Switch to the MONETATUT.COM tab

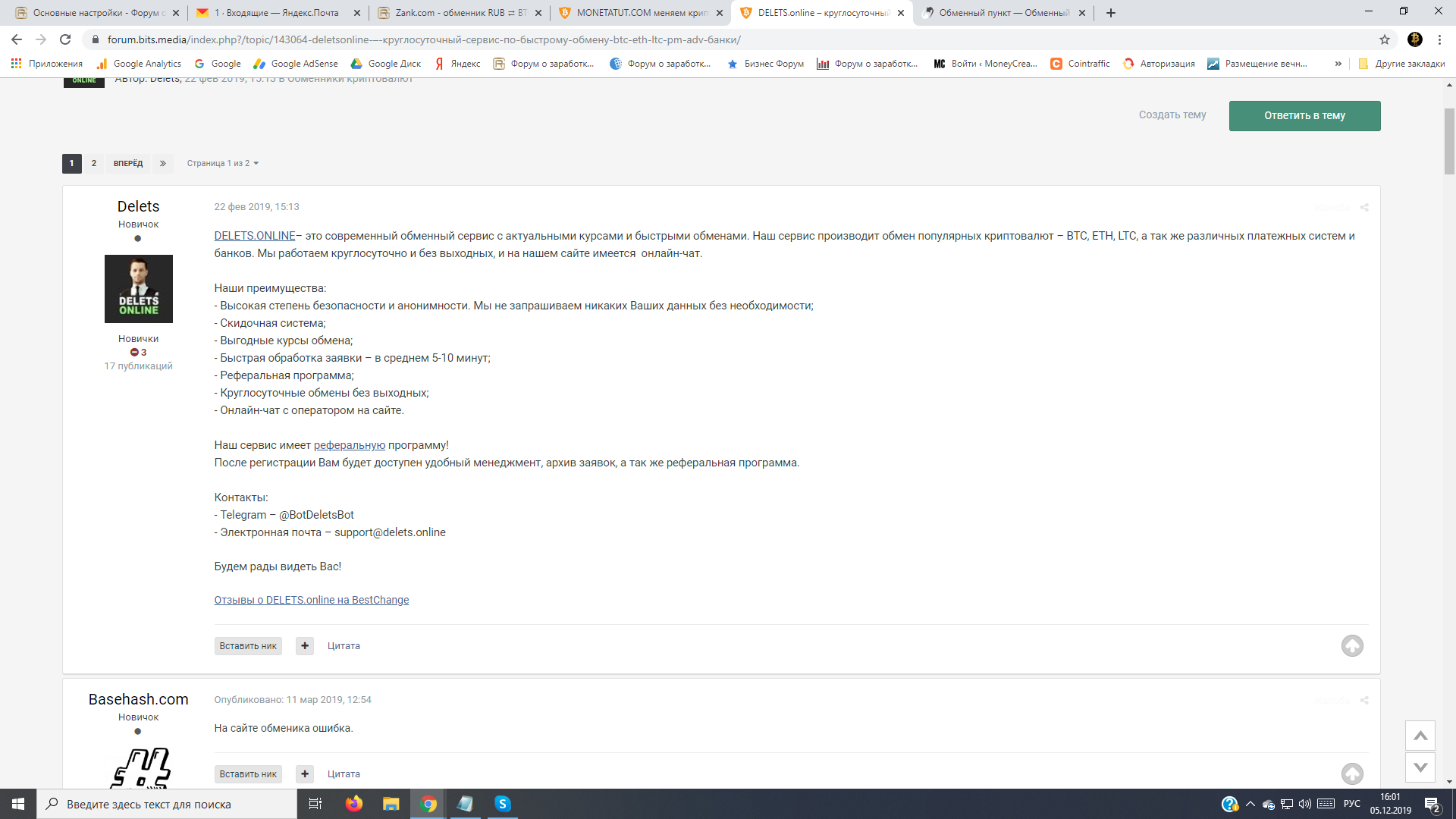[x=641, y=13]
